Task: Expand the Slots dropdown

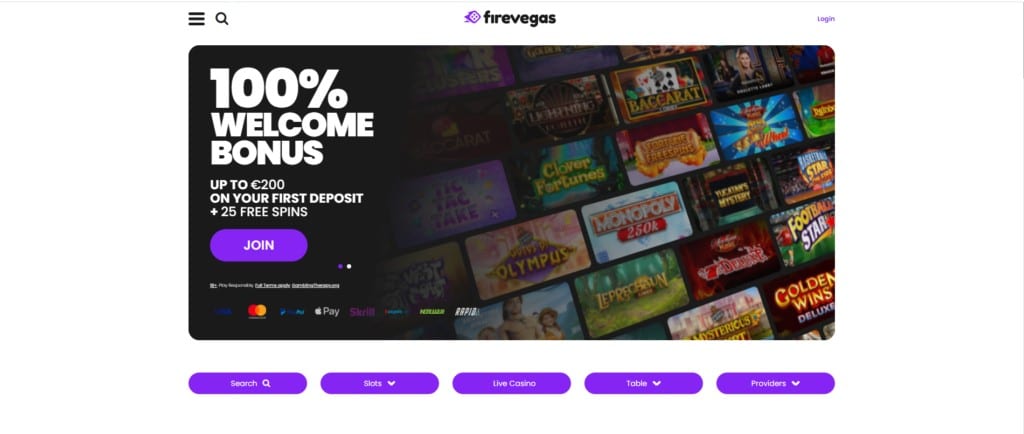Action: pos(379,383)
